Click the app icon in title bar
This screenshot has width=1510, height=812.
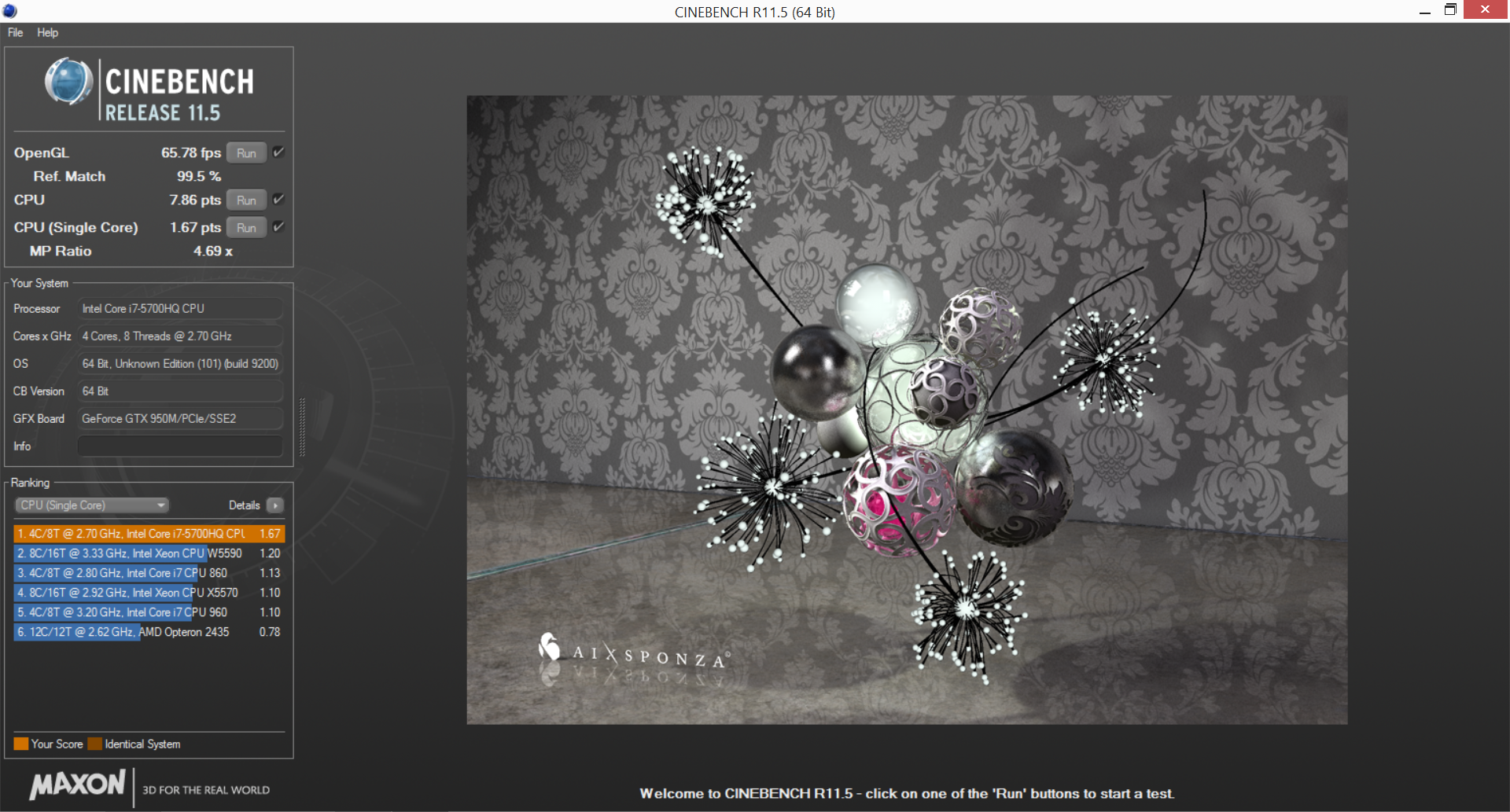point(9,11)
